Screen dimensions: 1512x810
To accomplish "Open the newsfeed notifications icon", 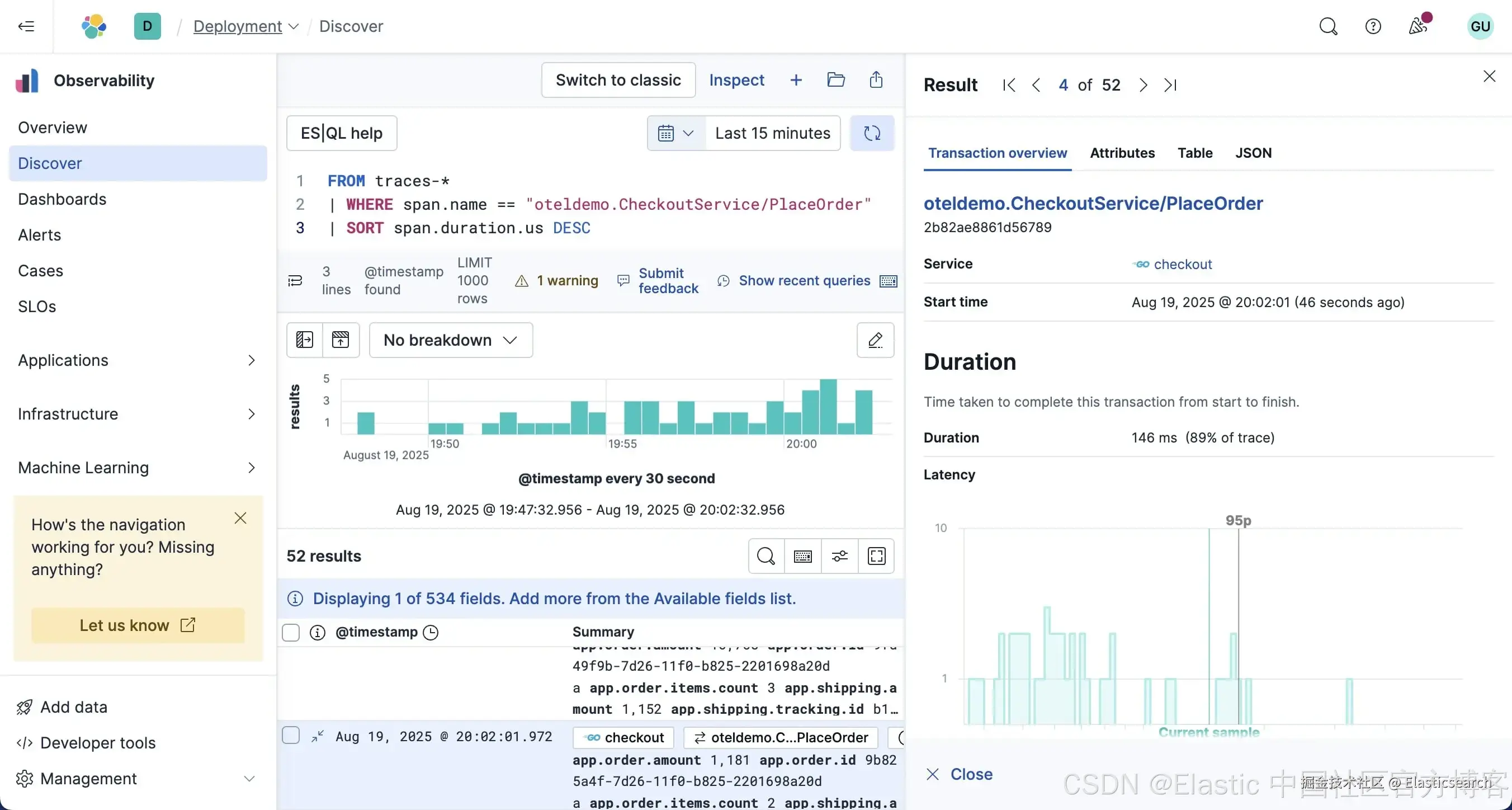I will click(x=1418, y=26).
